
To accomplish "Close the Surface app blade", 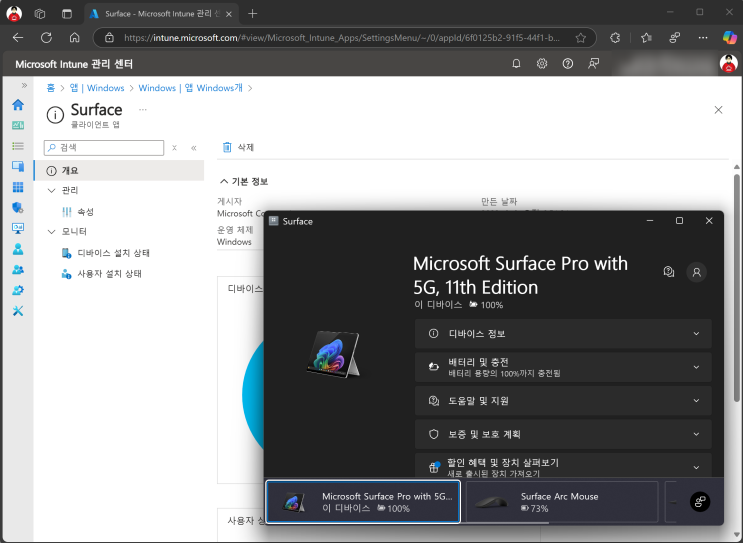I will pyautogui.click(x=718, y=110).
